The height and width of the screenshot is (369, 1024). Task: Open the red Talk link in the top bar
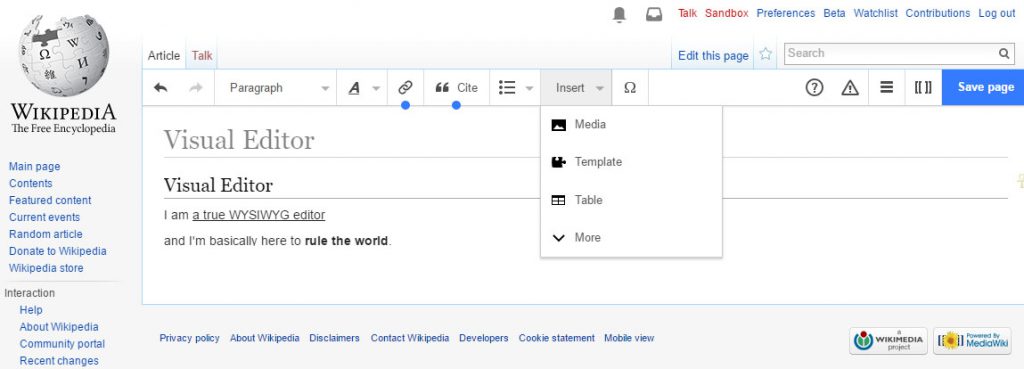point(687,13)
